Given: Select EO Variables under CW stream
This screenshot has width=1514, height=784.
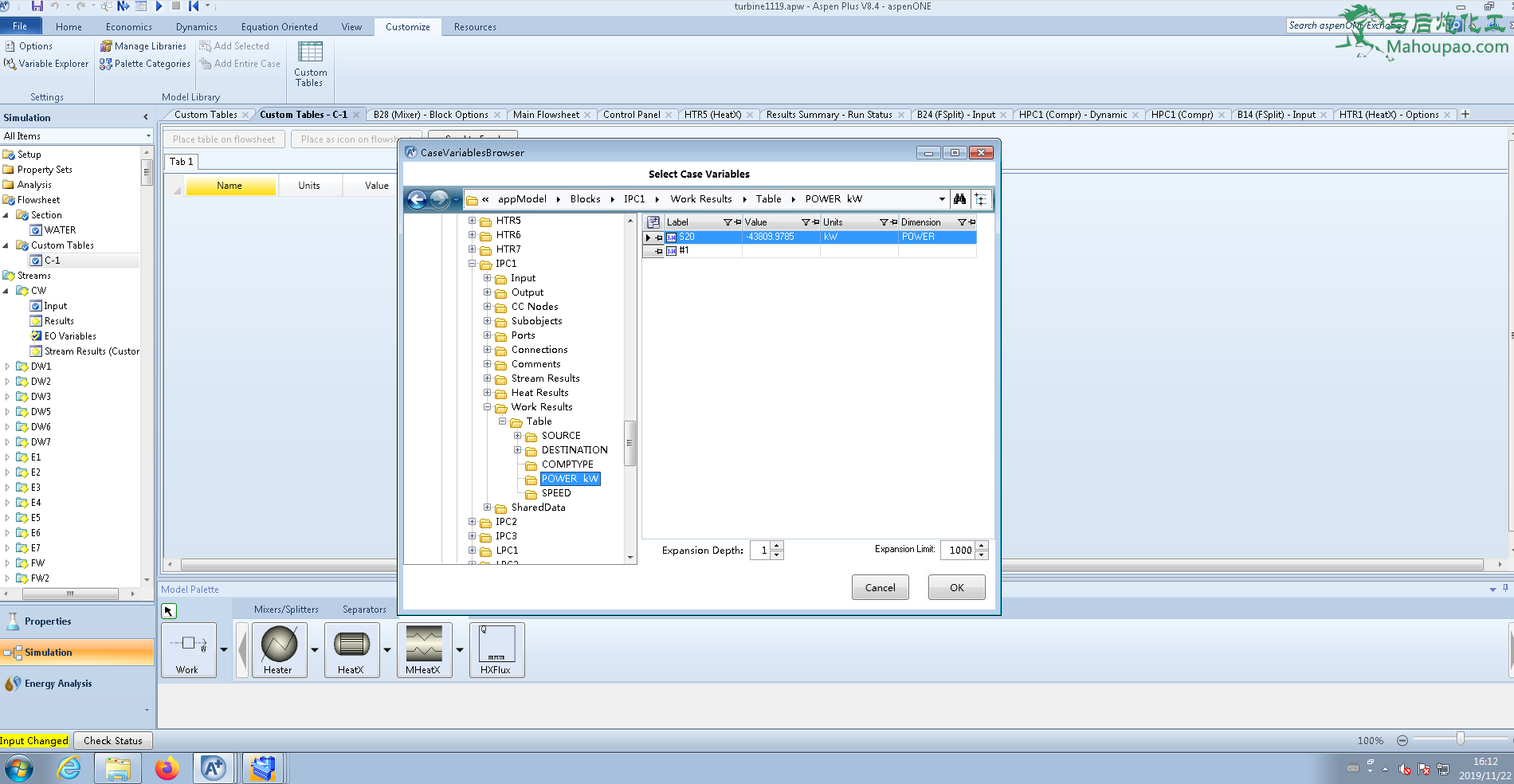Looking at the screenshot, I should (x=69, y=336).
